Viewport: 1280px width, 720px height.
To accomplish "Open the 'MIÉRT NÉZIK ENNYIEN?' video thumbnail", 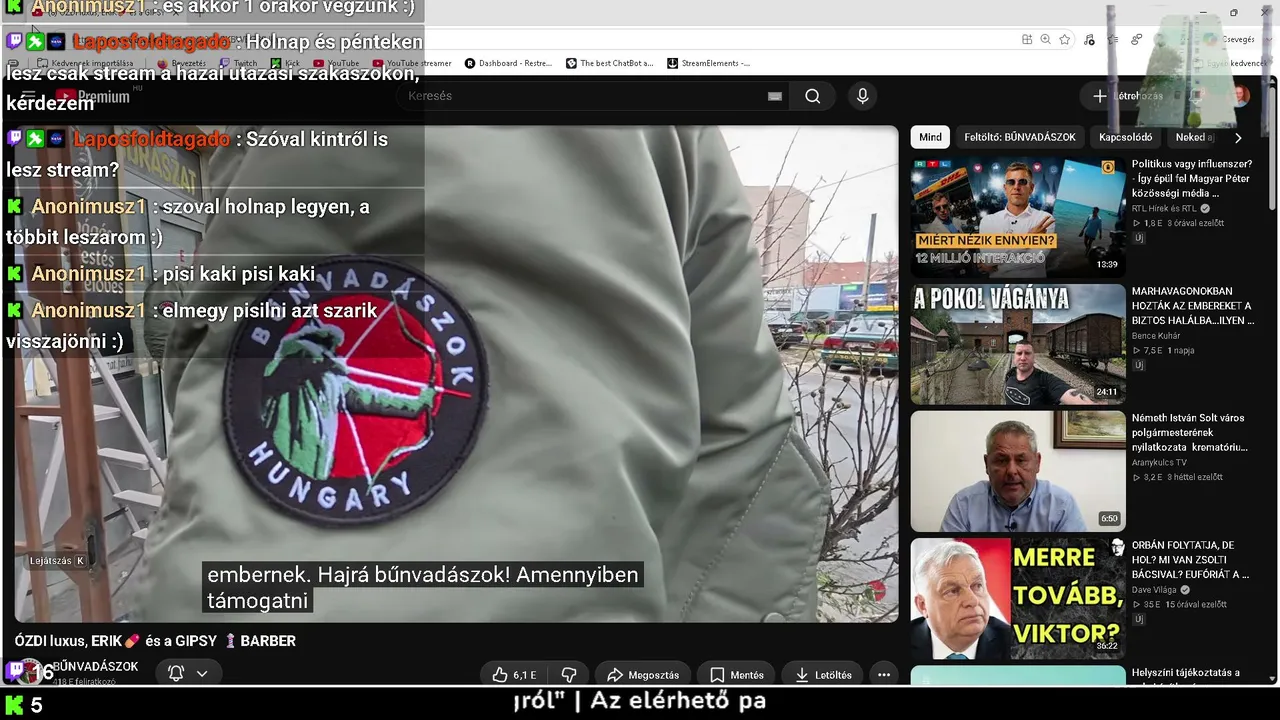I will [x=1018, y=216].
